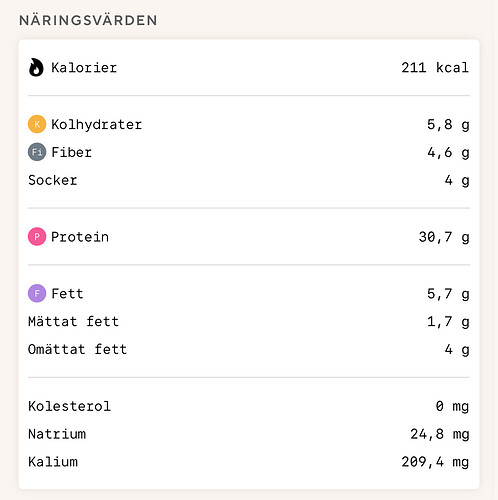Select the Mättat fett label
The width and height of the screenshot is (498, 500).
[73, 322]
